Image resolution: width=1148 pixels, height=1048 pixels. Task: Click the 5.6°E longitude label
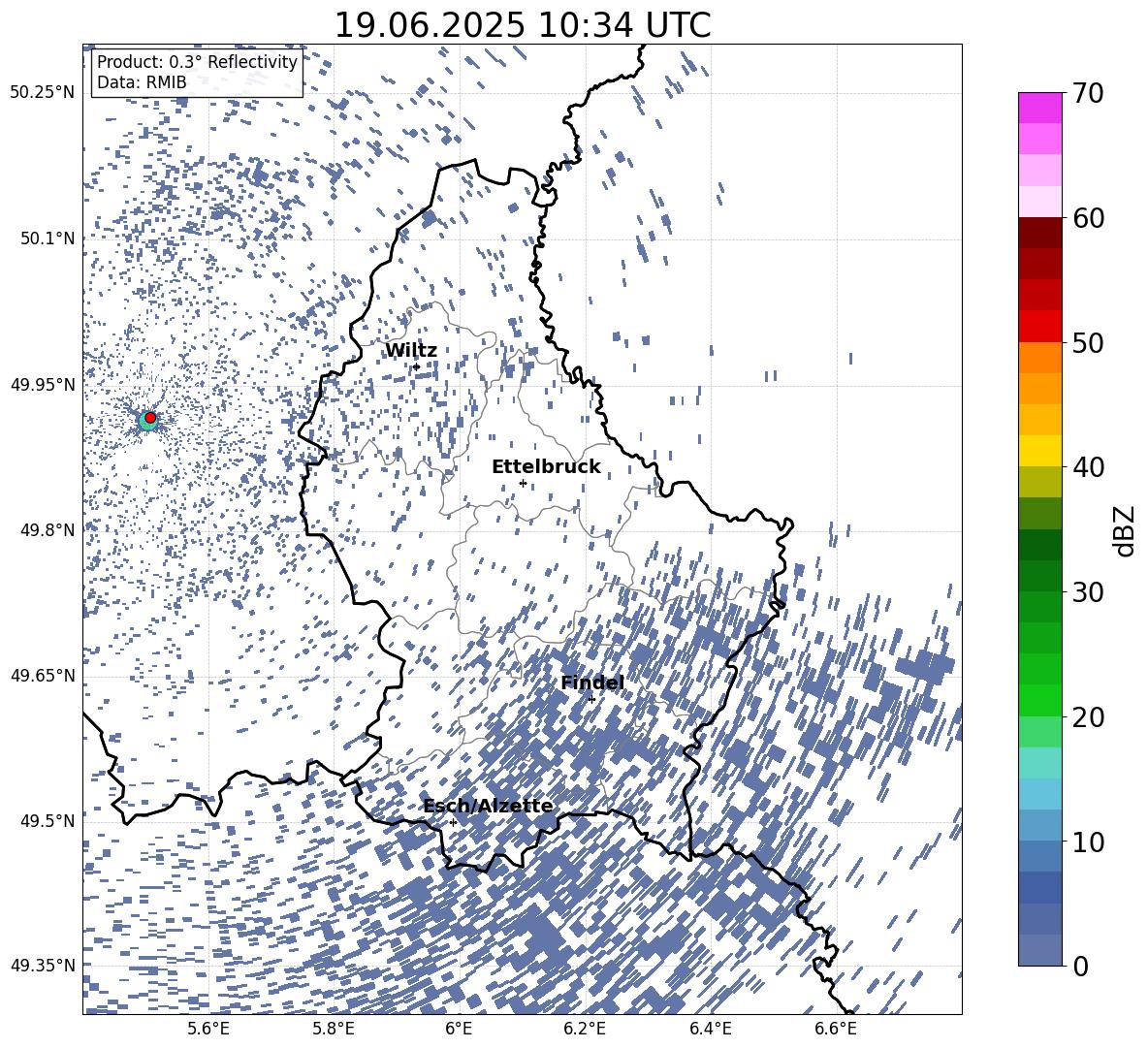[x=208, y=1030]
